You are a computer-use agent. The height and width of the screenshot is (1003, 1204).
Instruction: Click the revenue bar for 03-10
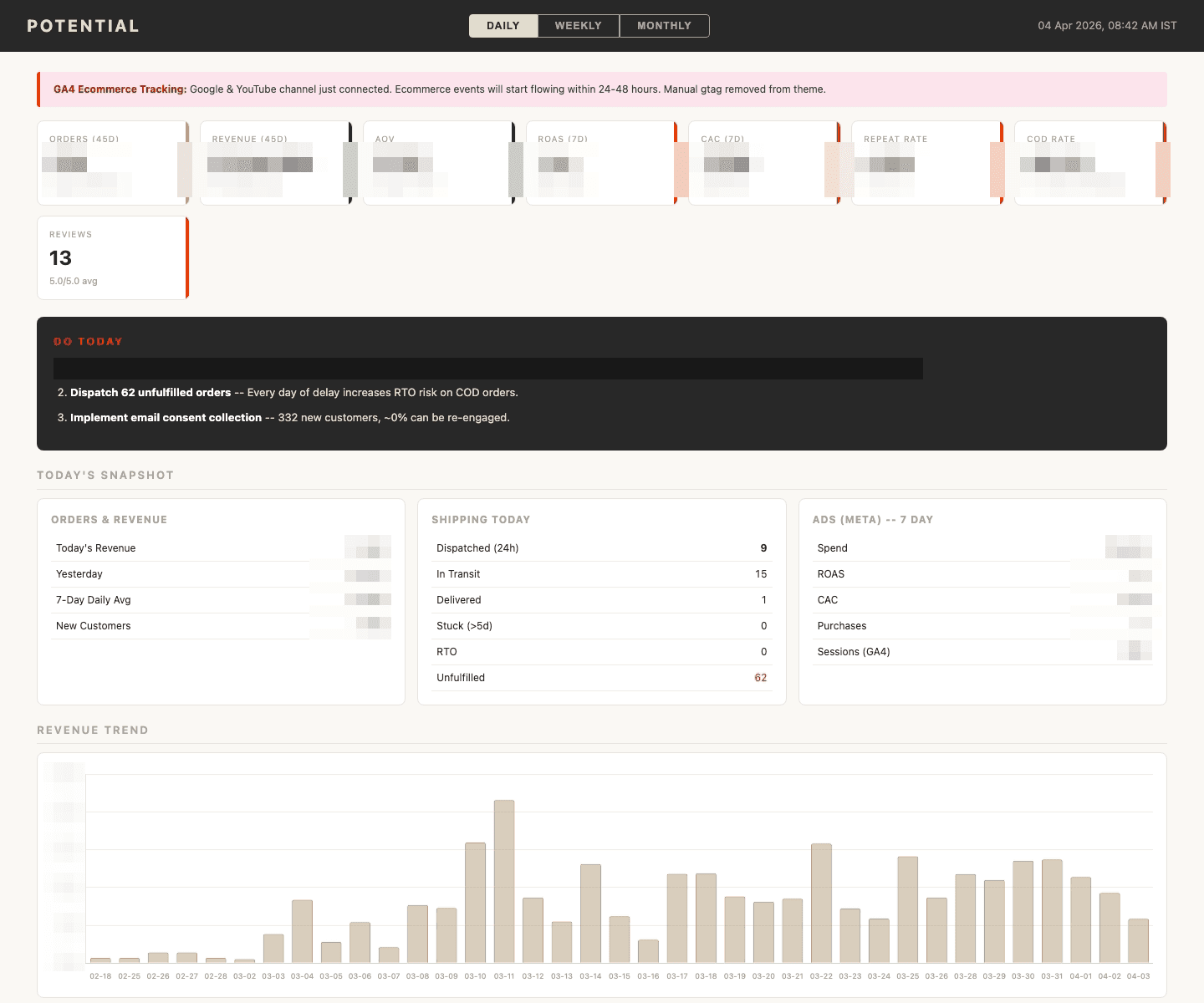point(475,903)
